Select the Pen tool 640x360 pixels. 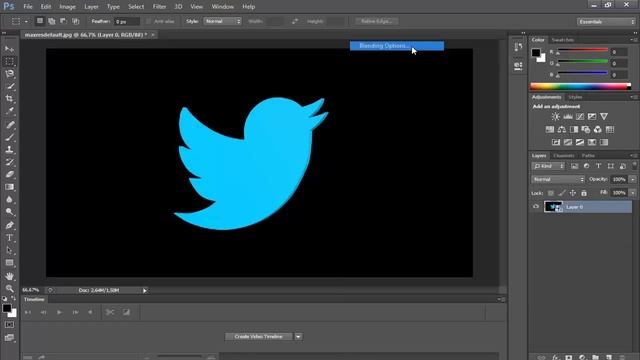(x=9, y=225)
